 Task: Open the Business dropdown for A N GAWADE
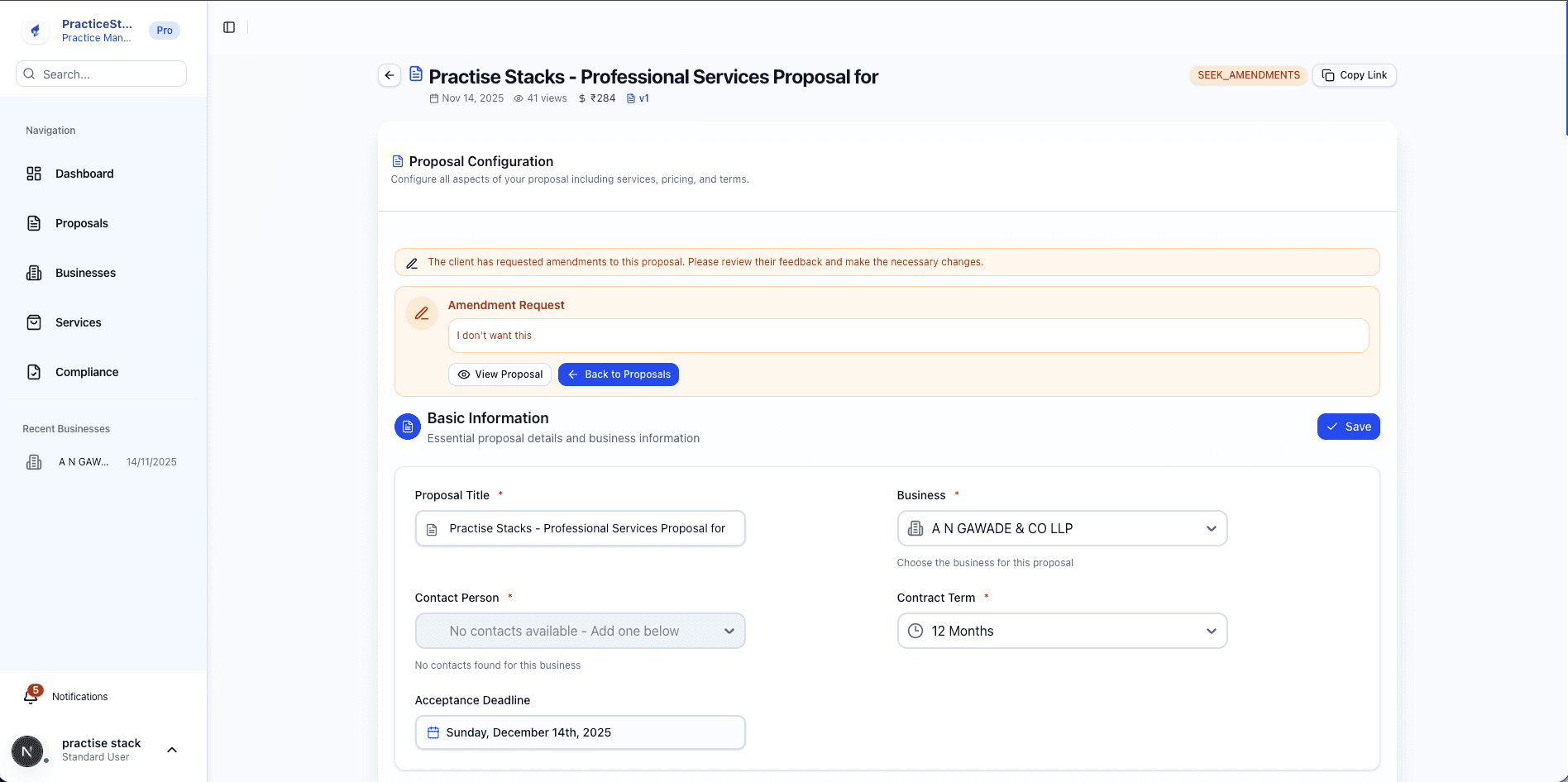click(1061, 528)
